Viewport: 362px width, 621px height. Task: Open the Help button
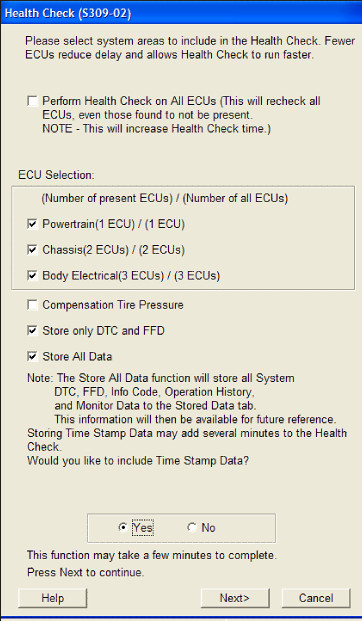52,598
